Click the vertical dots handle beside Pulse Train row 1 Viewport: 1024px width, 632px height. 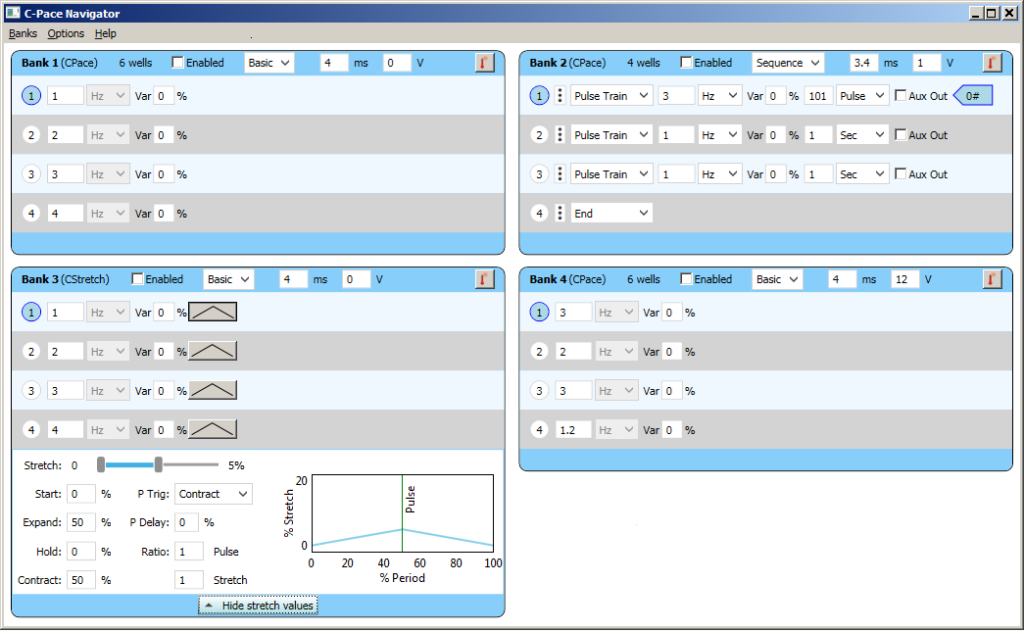click(x=559, y=95)
